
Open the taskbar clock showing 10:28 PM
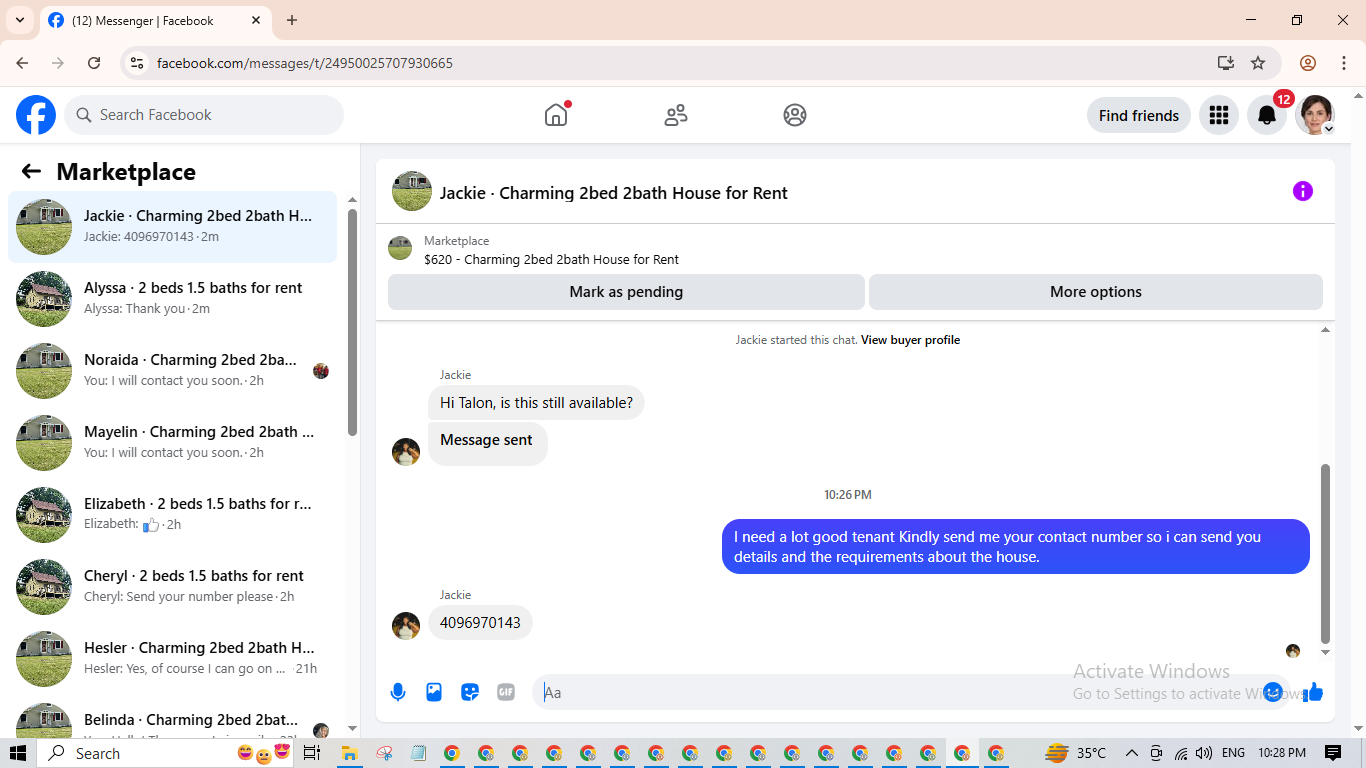(x=1283, y=753)
